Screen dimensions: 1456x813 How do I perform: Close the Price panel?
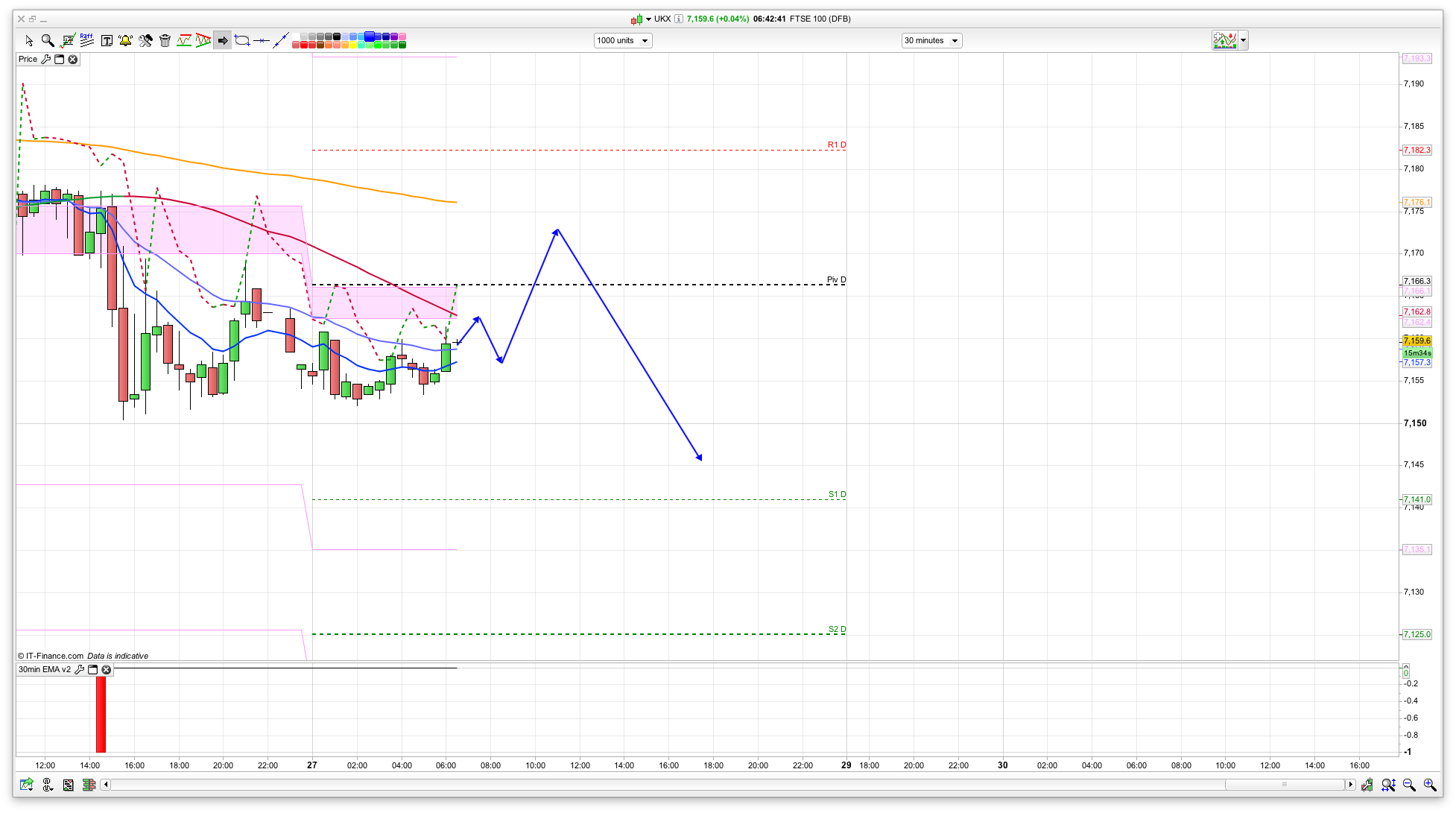pyautogui.click(x=73, y=59)
